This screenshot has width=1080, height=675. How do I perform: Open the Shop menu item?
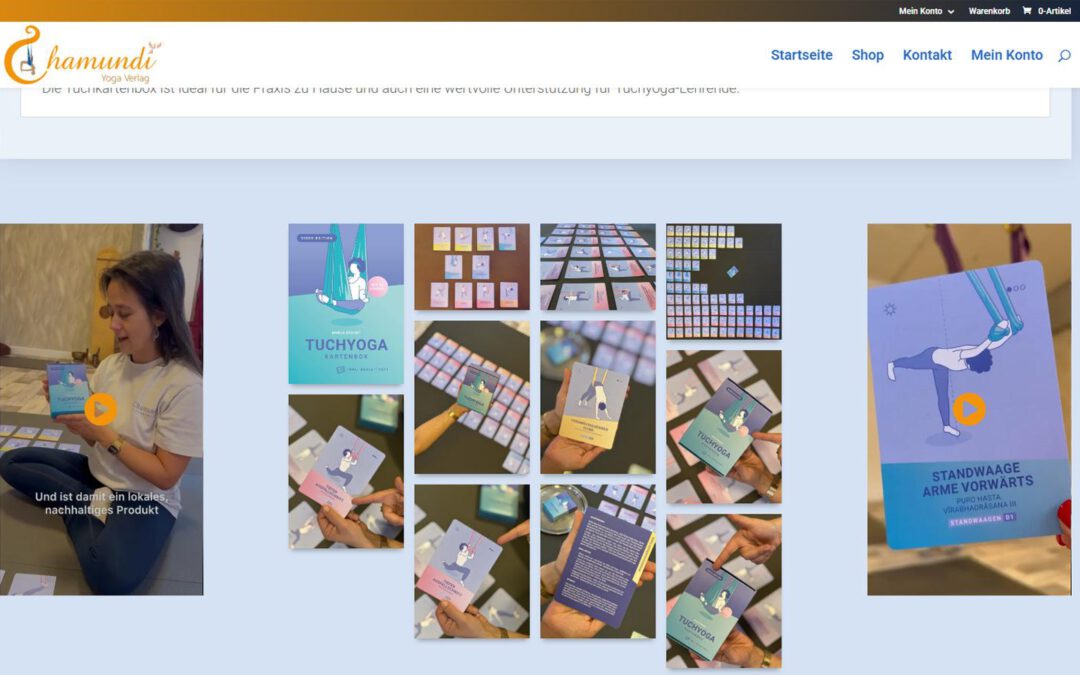pyautogui.click(x=867, y=55)
